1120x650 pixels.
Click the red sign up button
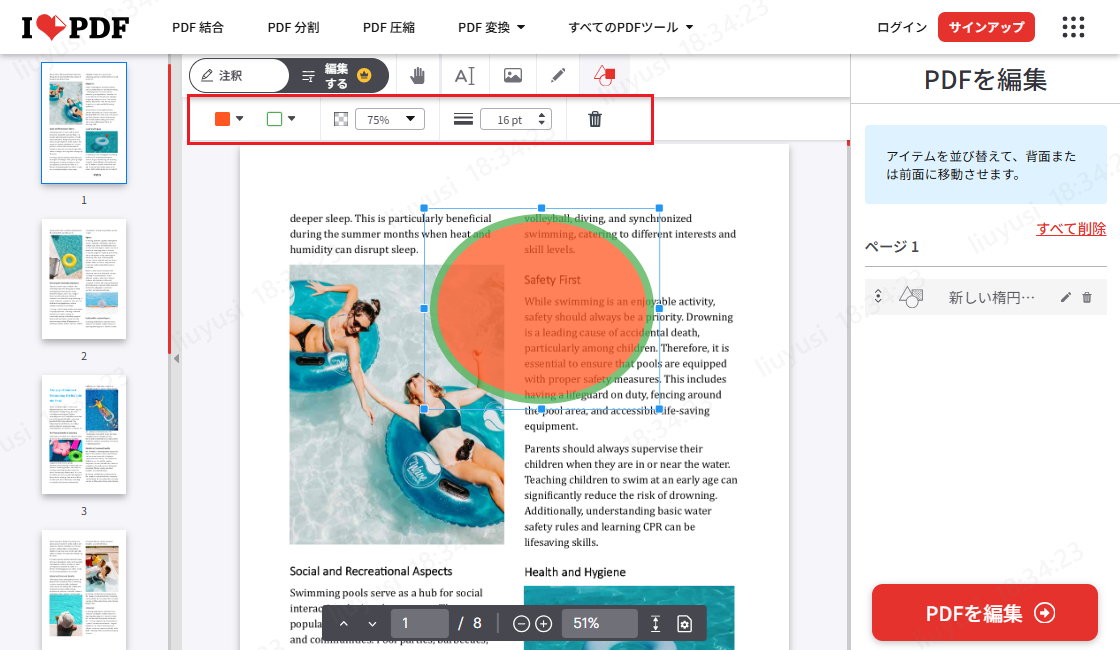tap(986, 27)
